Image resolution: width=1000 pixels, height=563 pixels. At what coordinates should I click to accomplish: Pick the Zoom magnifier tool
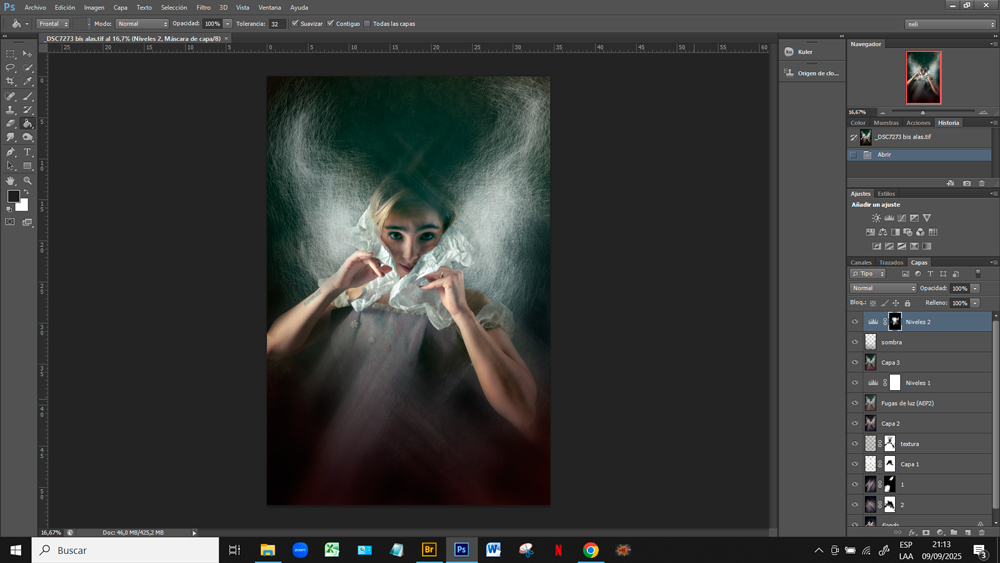tap(27, 181)
